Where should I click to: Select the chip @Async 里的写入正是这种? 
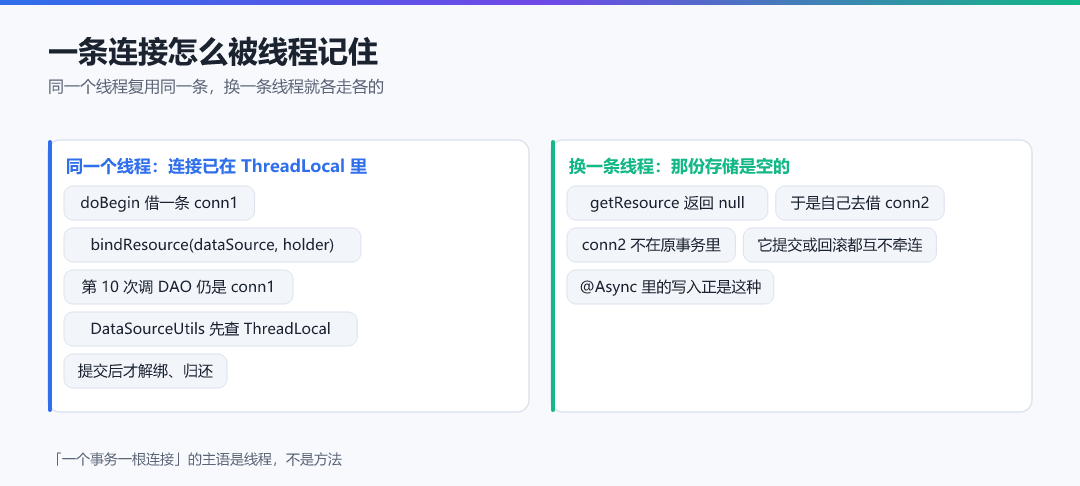click(670, 287)
